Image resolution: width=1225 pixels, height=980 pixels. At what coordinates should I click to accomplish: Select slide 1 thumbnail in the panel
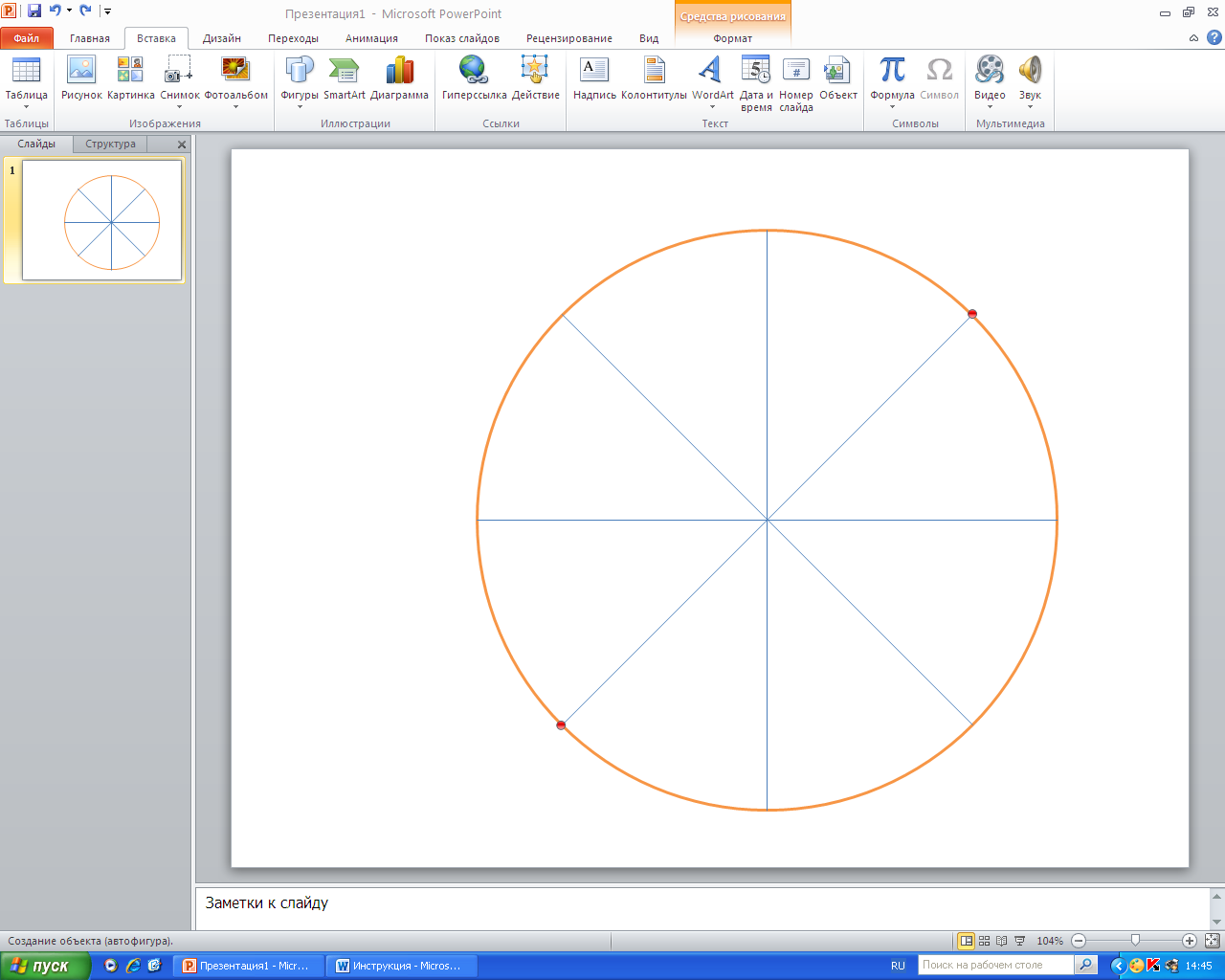pyautogui.click(x=101, y=220)
